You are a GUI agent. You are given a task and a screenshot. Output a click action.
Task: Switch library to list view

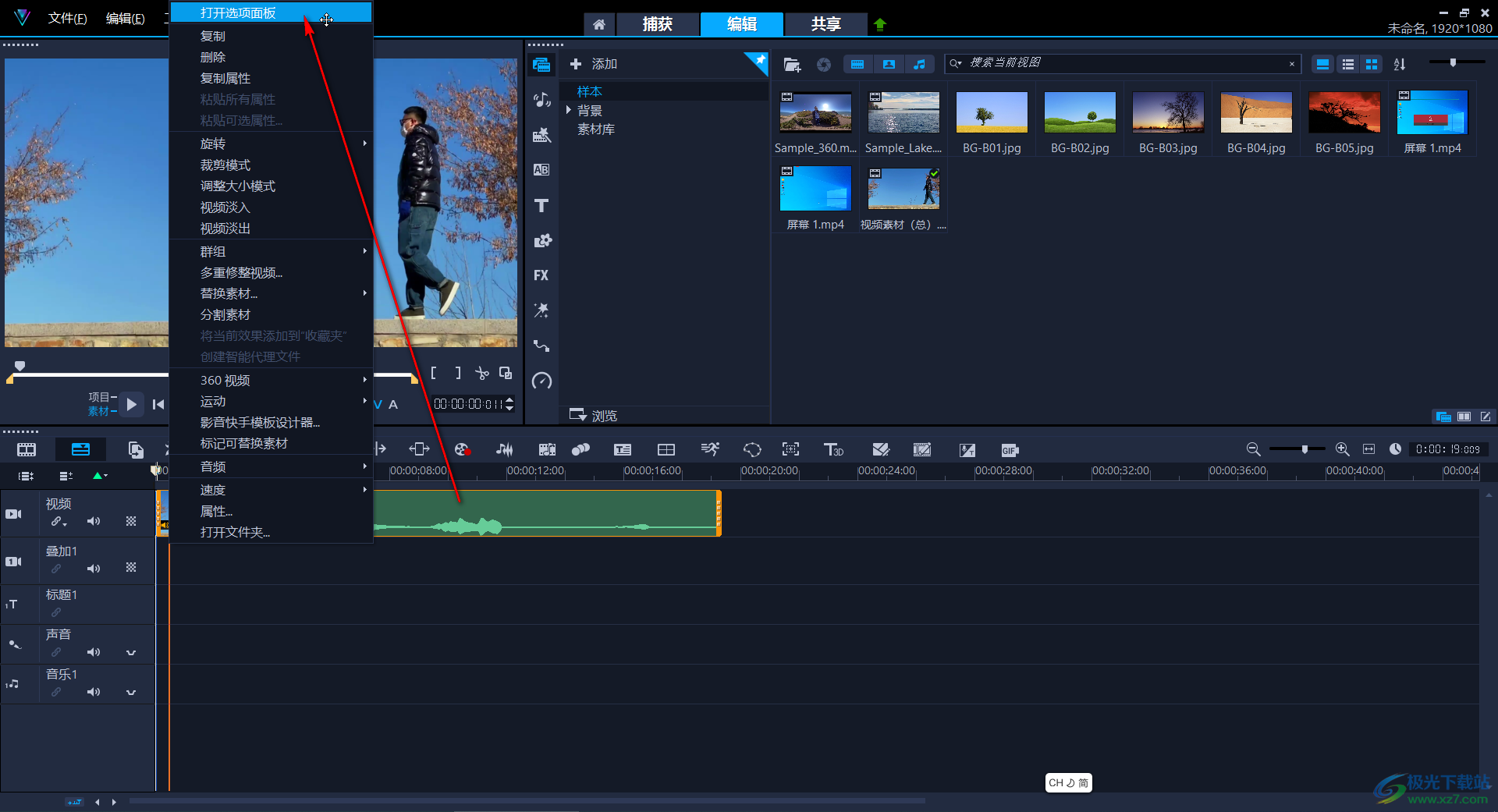coord(1347,65)
